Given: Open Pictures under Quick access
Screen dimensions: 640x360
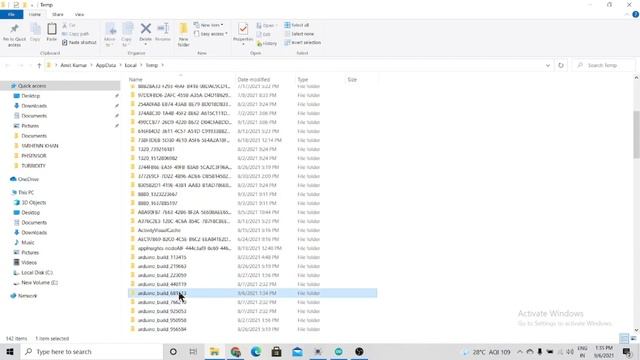Looking at the screenshot, I should (30, 126).
